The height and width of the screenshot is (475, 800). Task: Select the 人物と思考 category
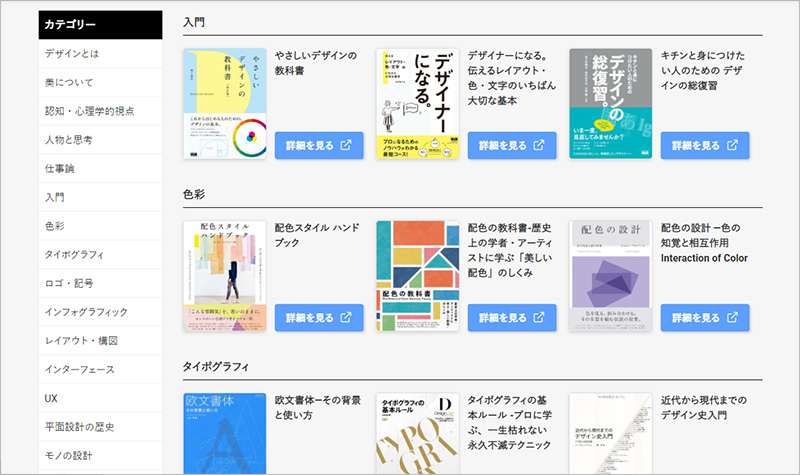(101, 140)
